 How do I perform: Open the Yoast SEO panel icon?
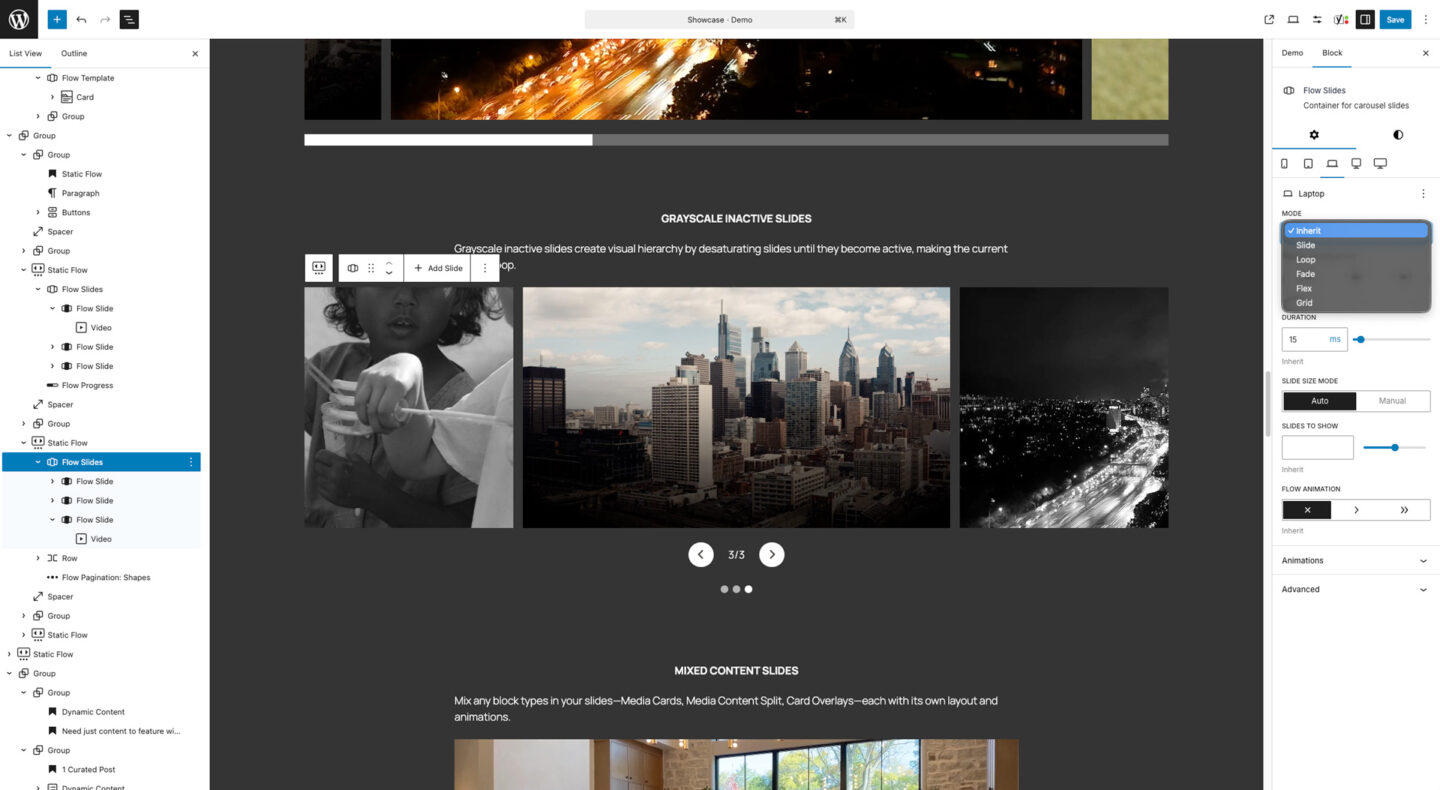(x=1341, y=19)
